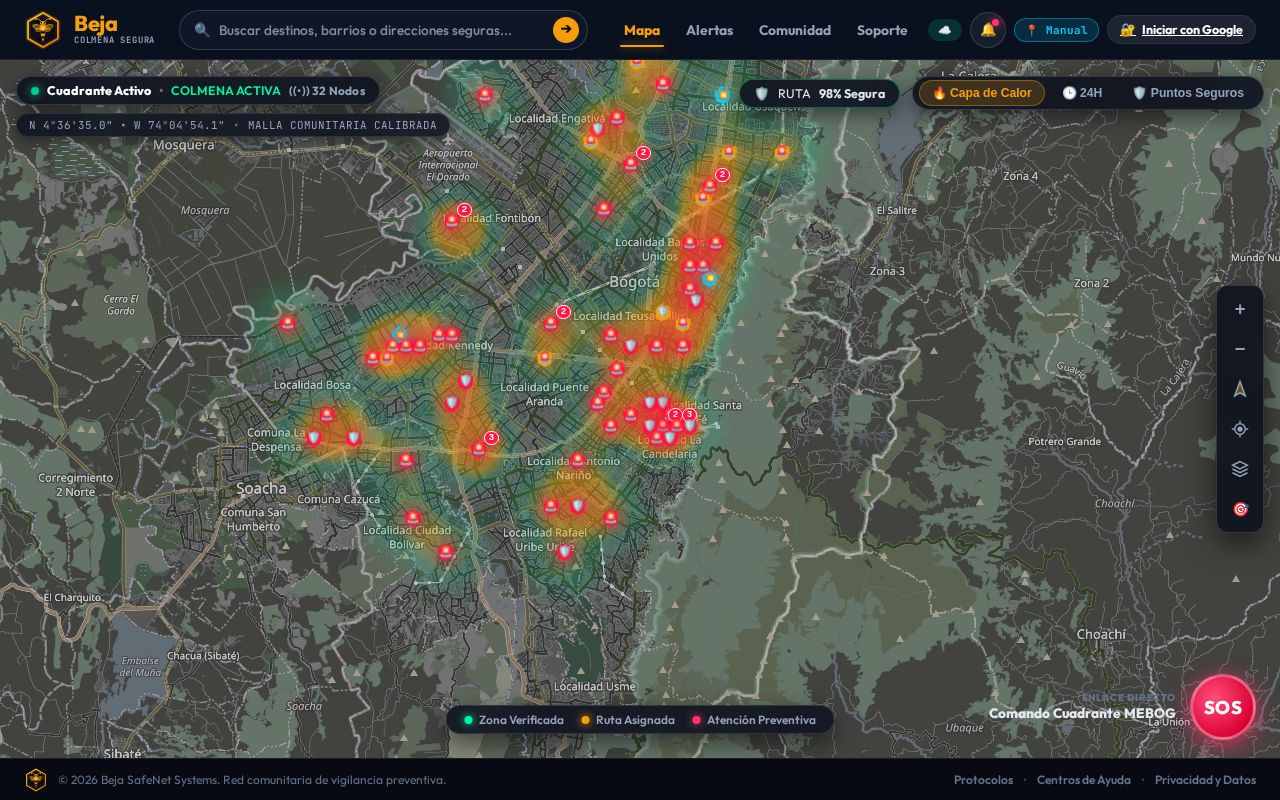Select the alert marker above Localidad Ciudad Bolívar
Image resolution: width=1280 pixels, height=800 pixels.
coord(413,517)
